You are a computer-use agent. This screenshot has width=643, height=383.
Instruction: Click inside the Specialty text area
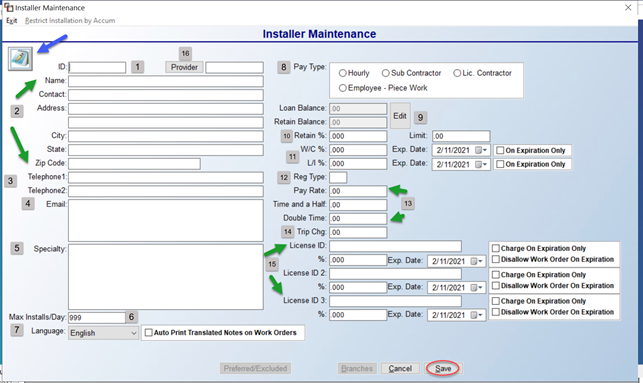click(166, 277)
